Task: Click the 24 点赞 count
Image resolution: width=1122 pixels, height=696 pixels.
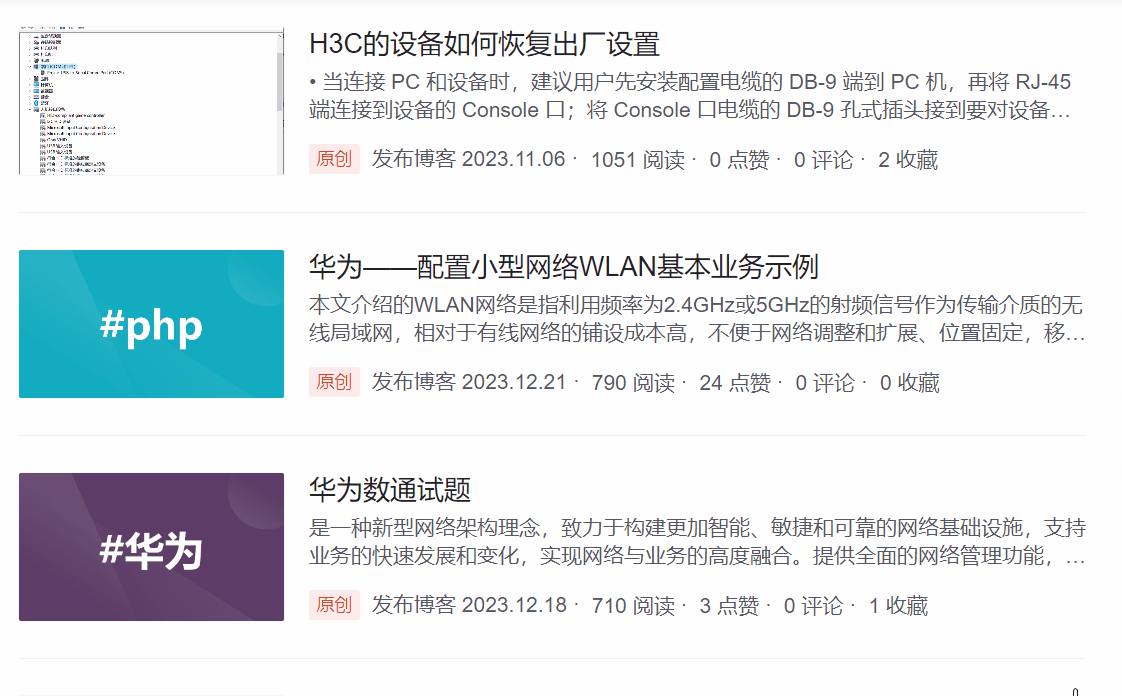Action: 735,383
